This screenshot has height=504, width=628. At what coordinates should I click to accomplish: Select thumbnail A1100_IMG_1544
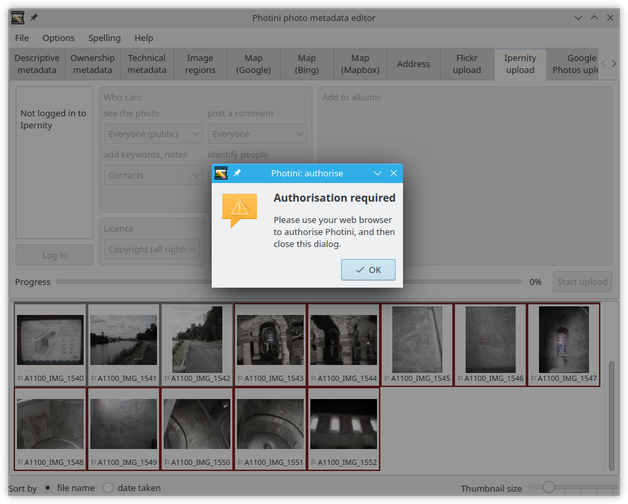pos(343,345)
